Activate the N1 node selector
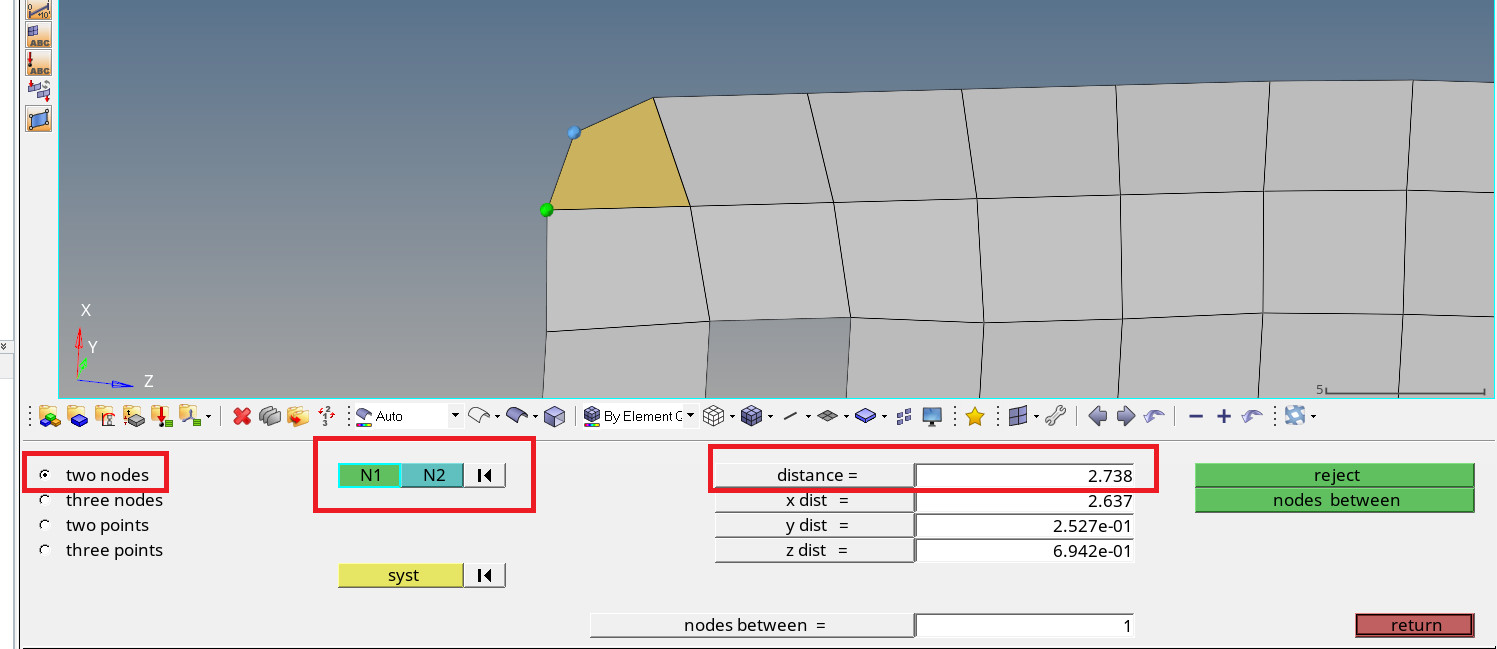 coord(368,474)
